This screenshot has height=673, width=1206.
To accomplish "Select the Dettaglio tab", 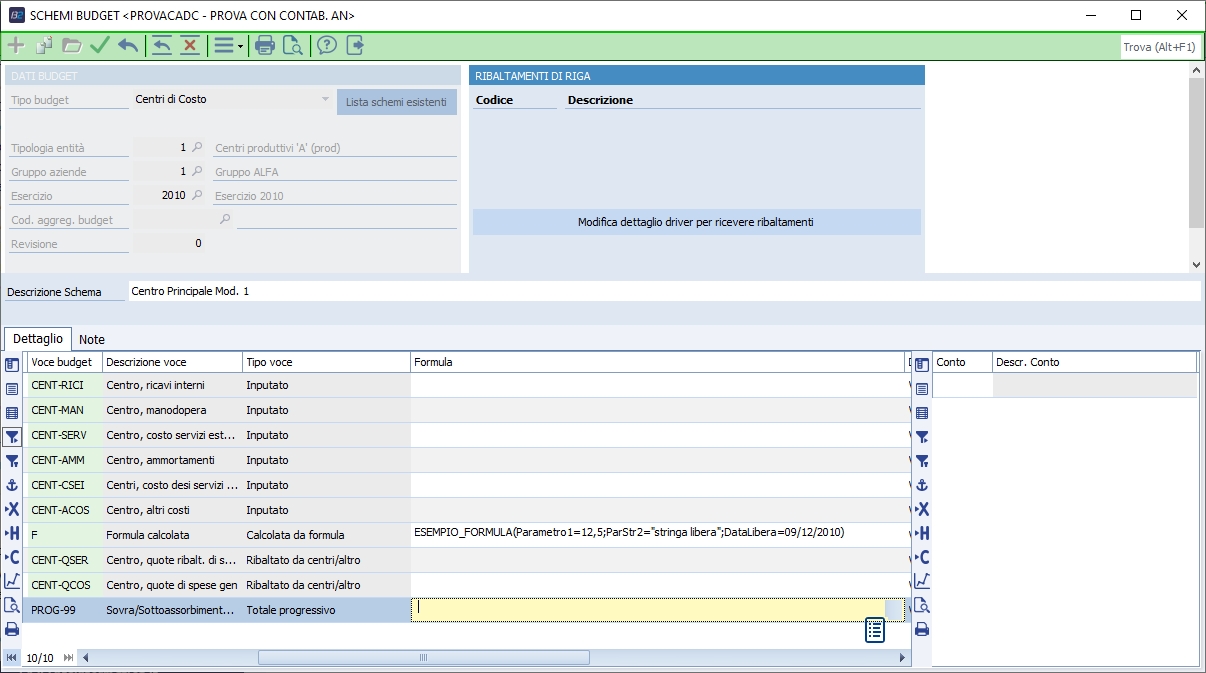I will click(x=38, y=339).
